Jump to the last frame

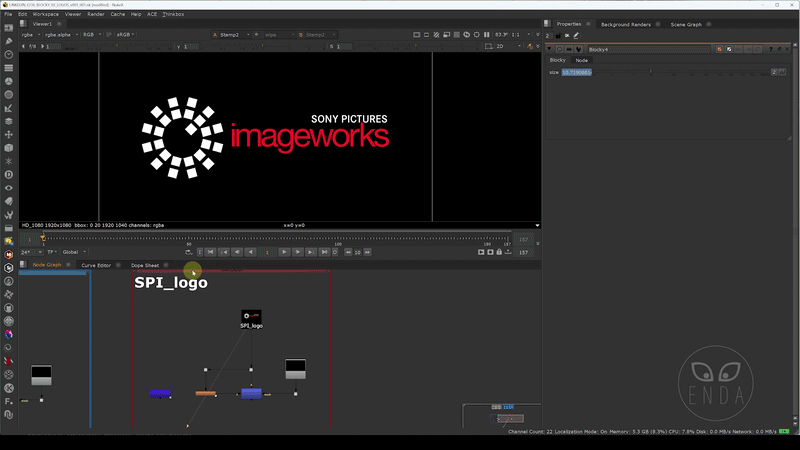[x=324, y=252]
